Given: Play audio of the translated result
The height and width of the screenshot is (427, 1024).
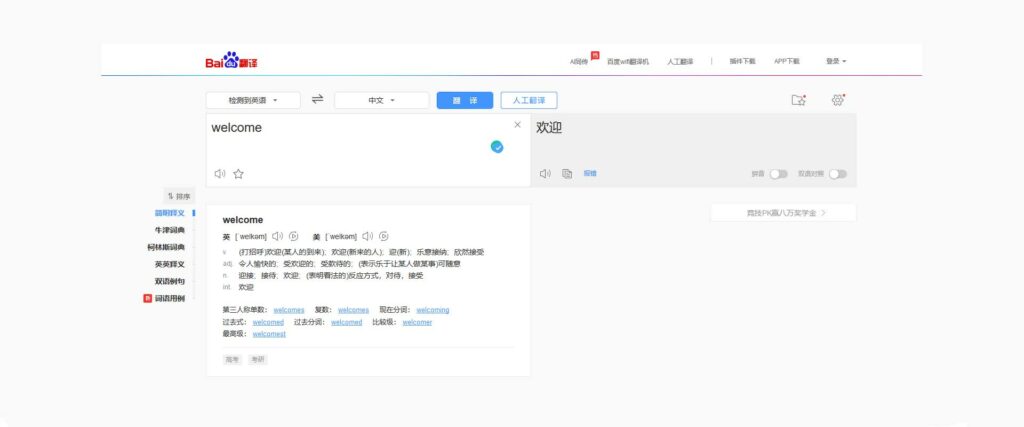Looking at the screenshot, I should pyautogui.click(x=545, y=173).
